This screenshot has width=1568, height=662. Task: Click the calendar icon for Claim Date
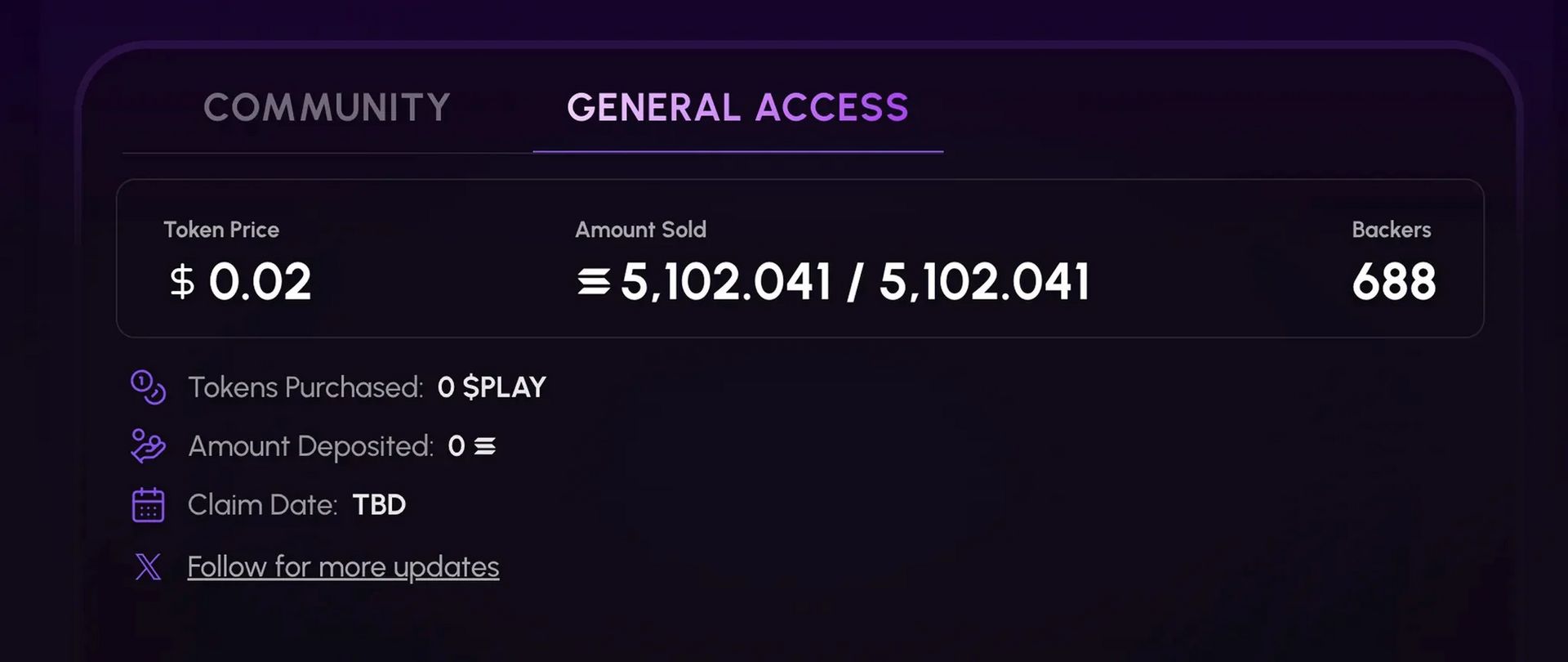(149, 505)
